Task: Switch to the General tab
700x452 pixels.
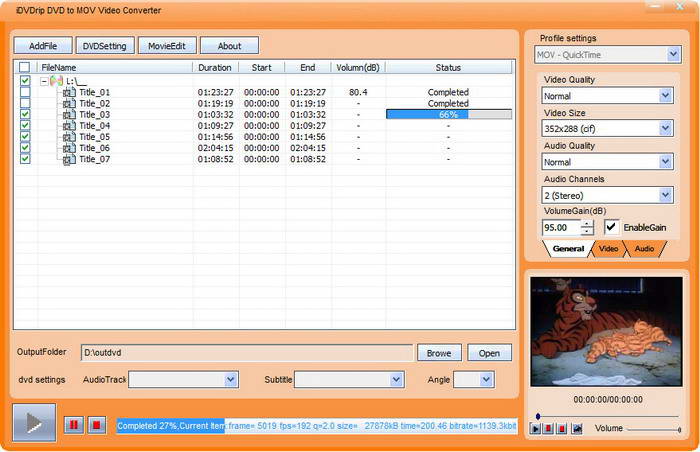Action: (568, 249)
